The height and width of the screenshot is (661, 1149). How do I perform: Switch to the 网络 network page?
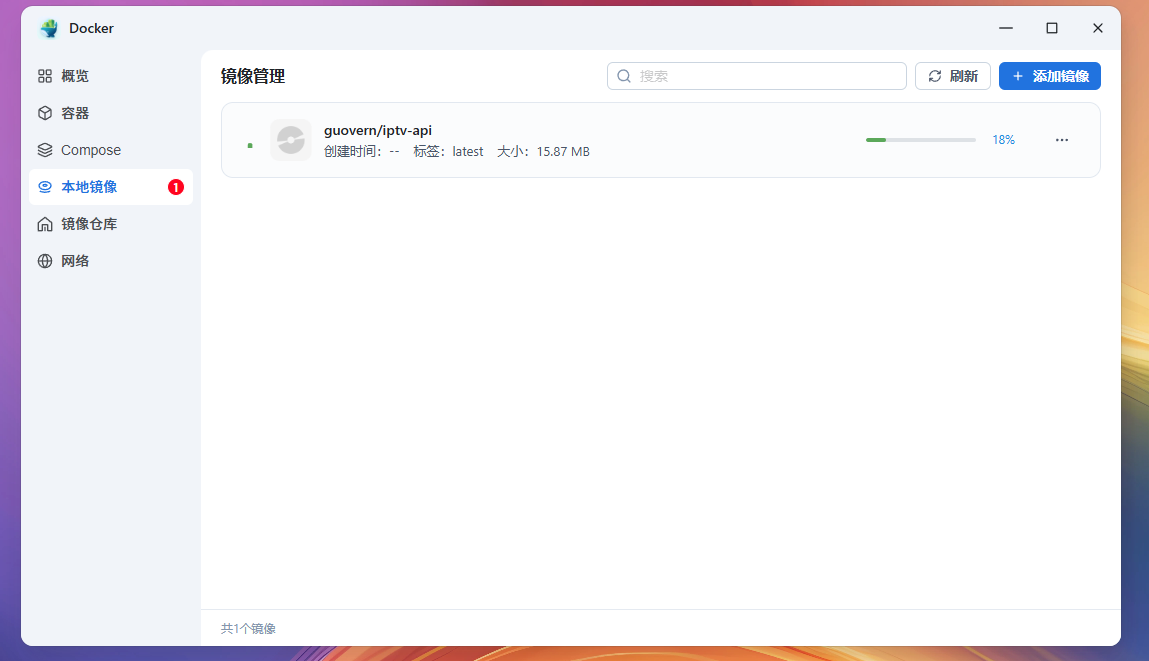coord(111,261)
